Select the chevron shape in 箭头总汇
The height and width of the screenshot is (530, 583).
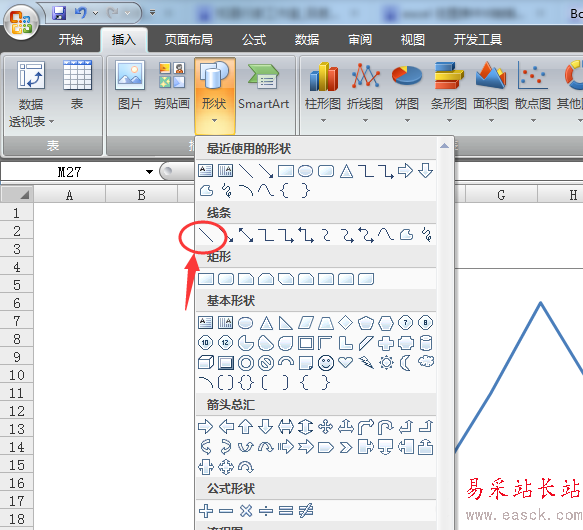346,447
